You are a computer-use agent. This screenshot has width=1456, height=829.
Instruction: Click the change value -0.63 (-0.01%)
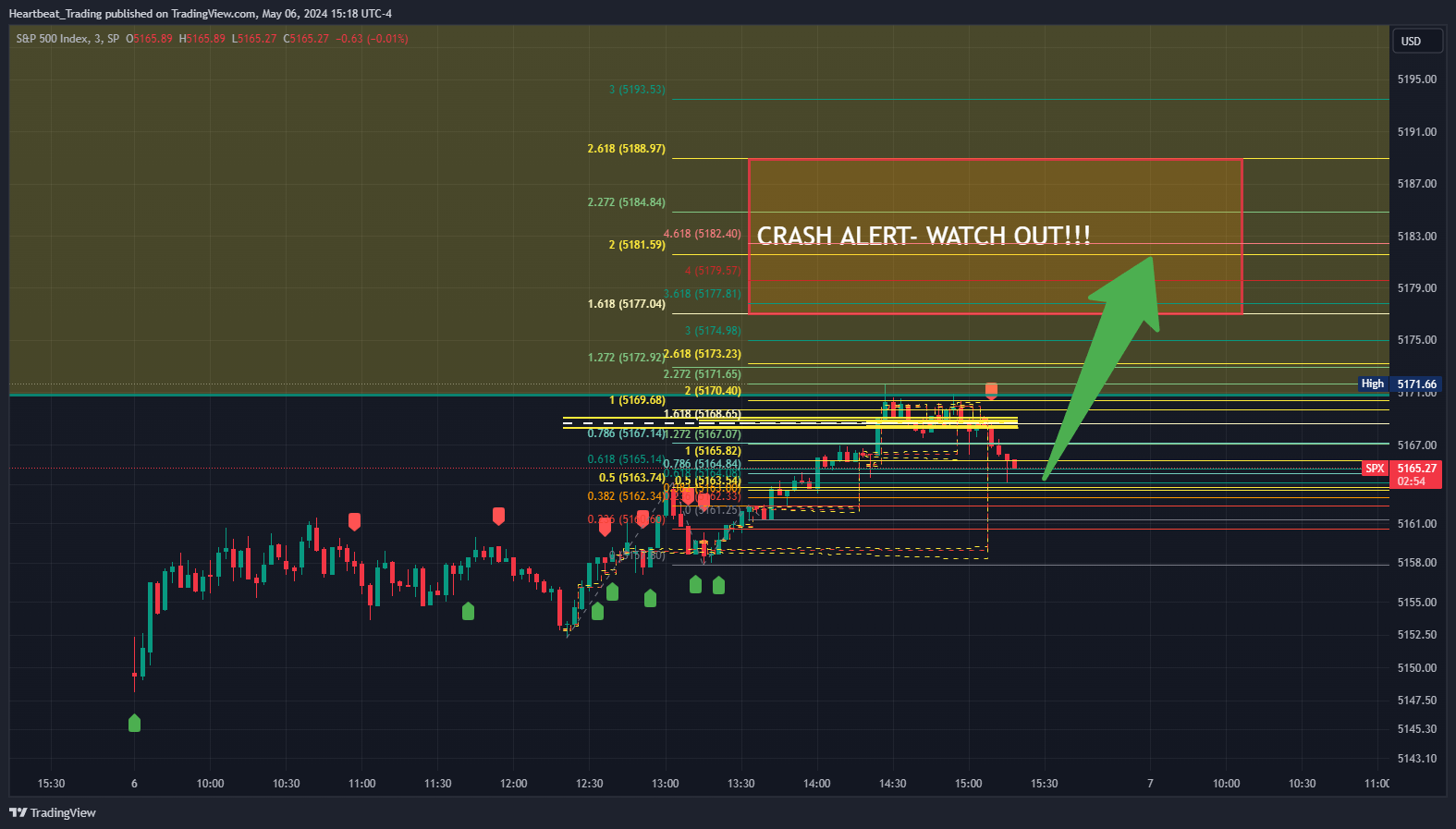coord(372,39)
